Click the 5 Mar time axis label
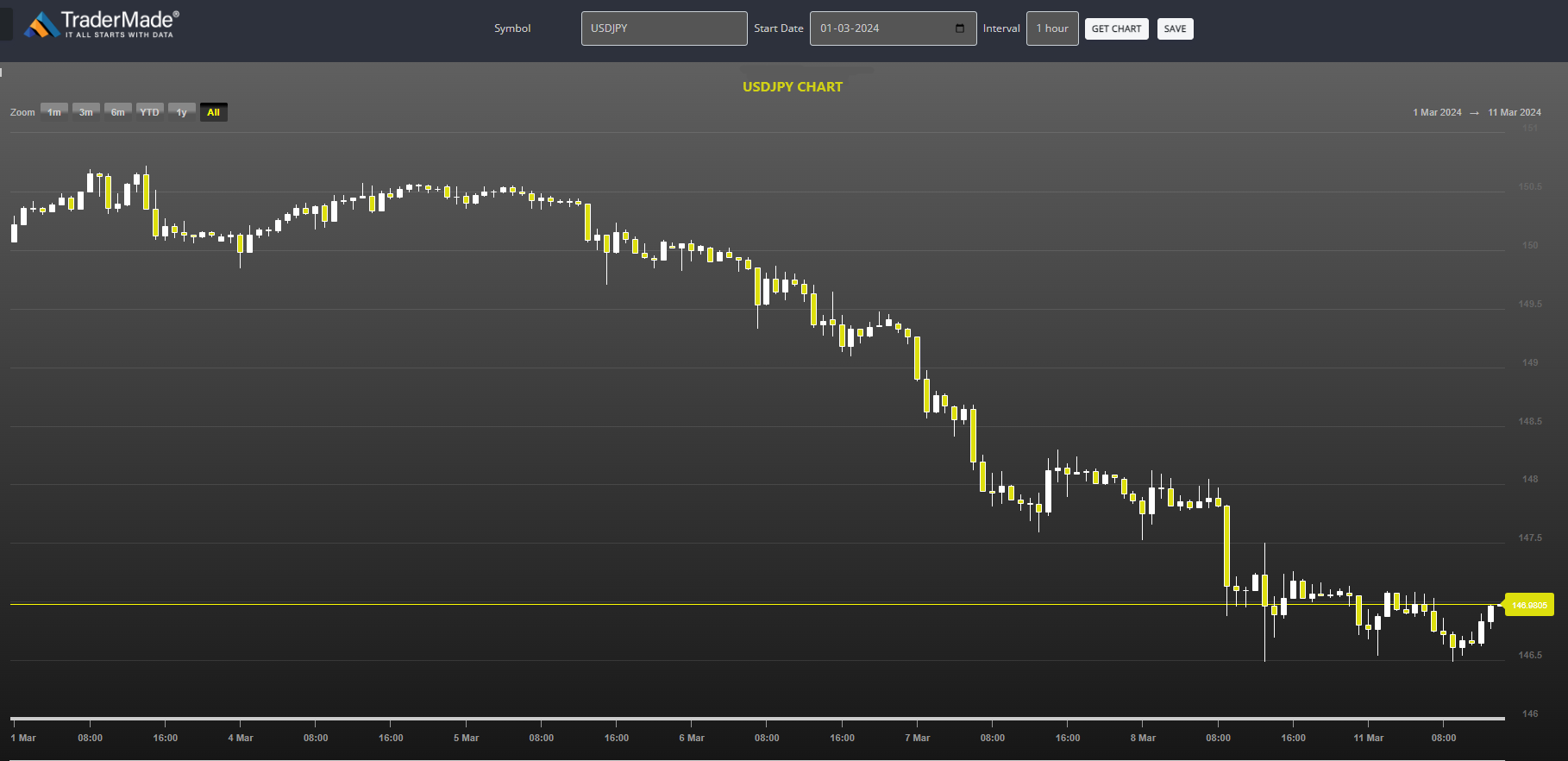 (x=466, y=738)
